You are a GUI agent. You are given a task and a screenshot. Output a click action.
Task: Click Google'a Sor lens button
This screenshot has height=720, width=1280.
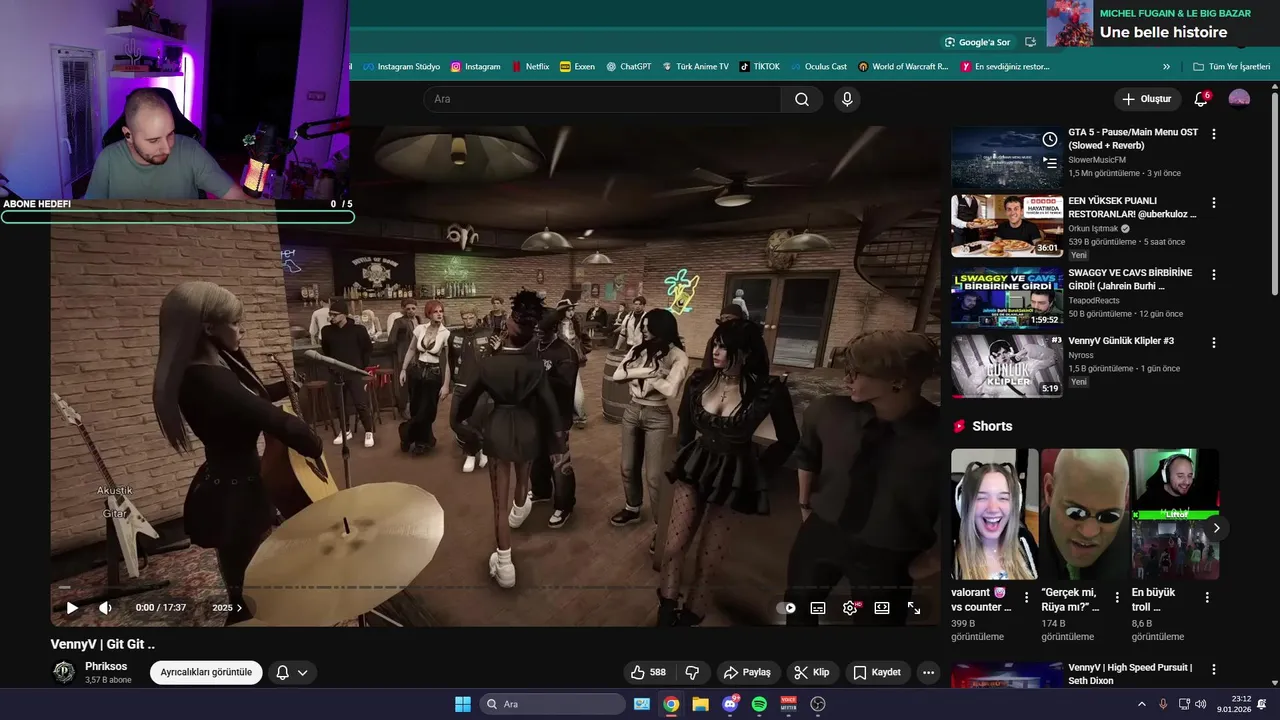pos(977,42)
